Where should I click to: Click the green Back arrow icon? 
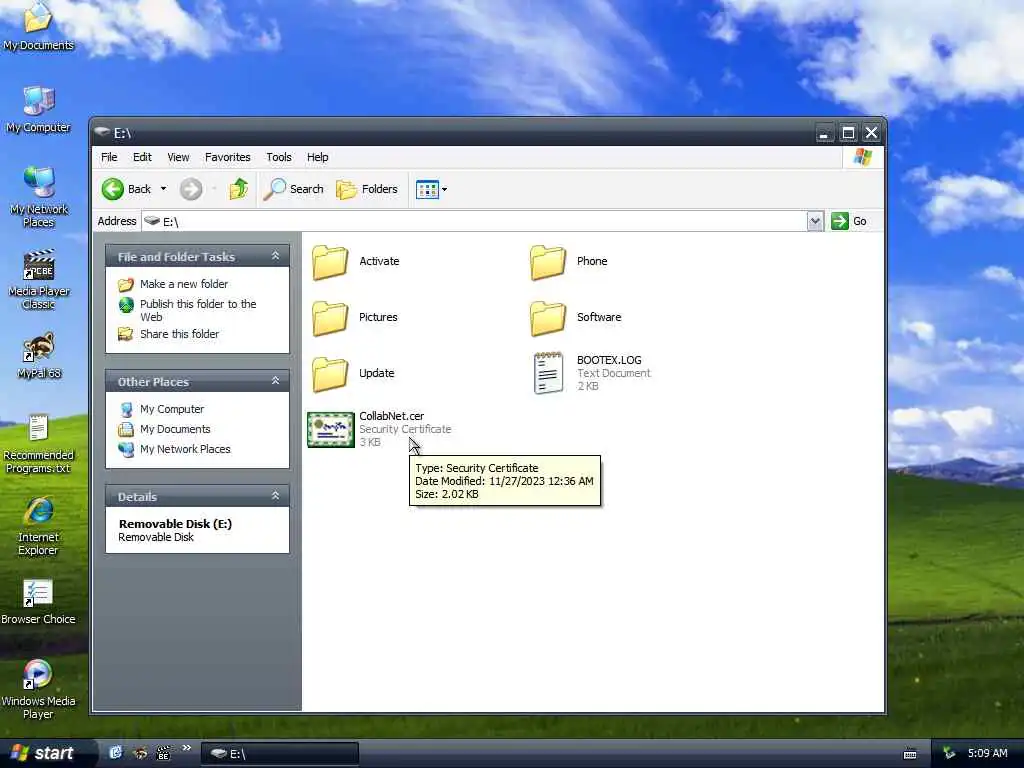pos(112,189)
